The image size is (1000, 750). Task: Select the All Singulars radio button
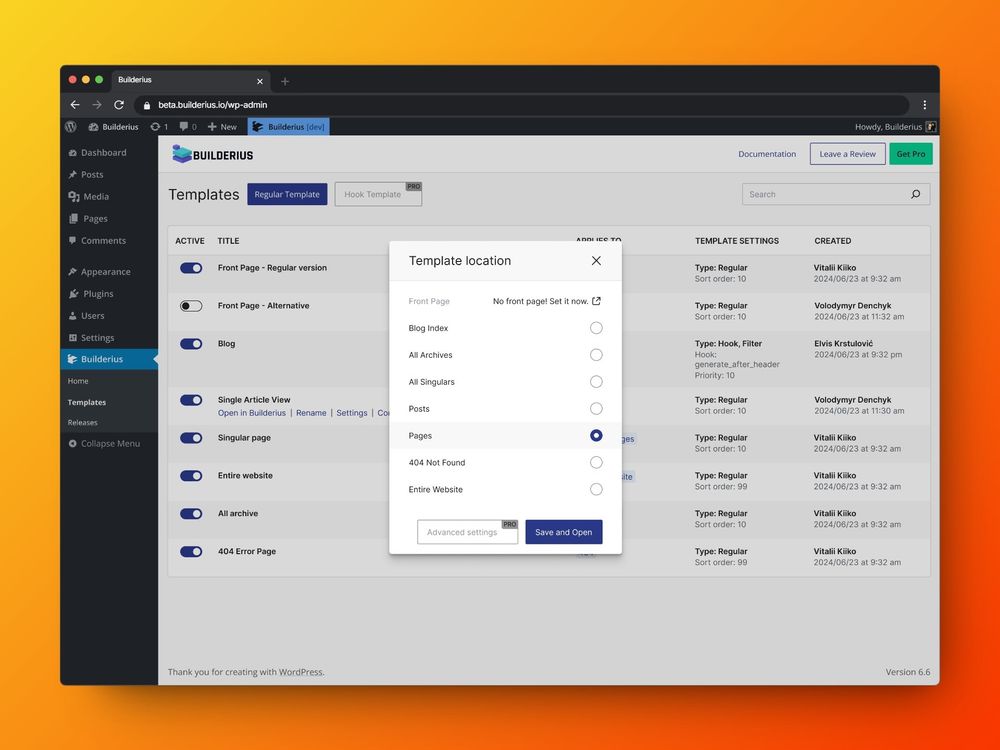[x=596, y=381]
